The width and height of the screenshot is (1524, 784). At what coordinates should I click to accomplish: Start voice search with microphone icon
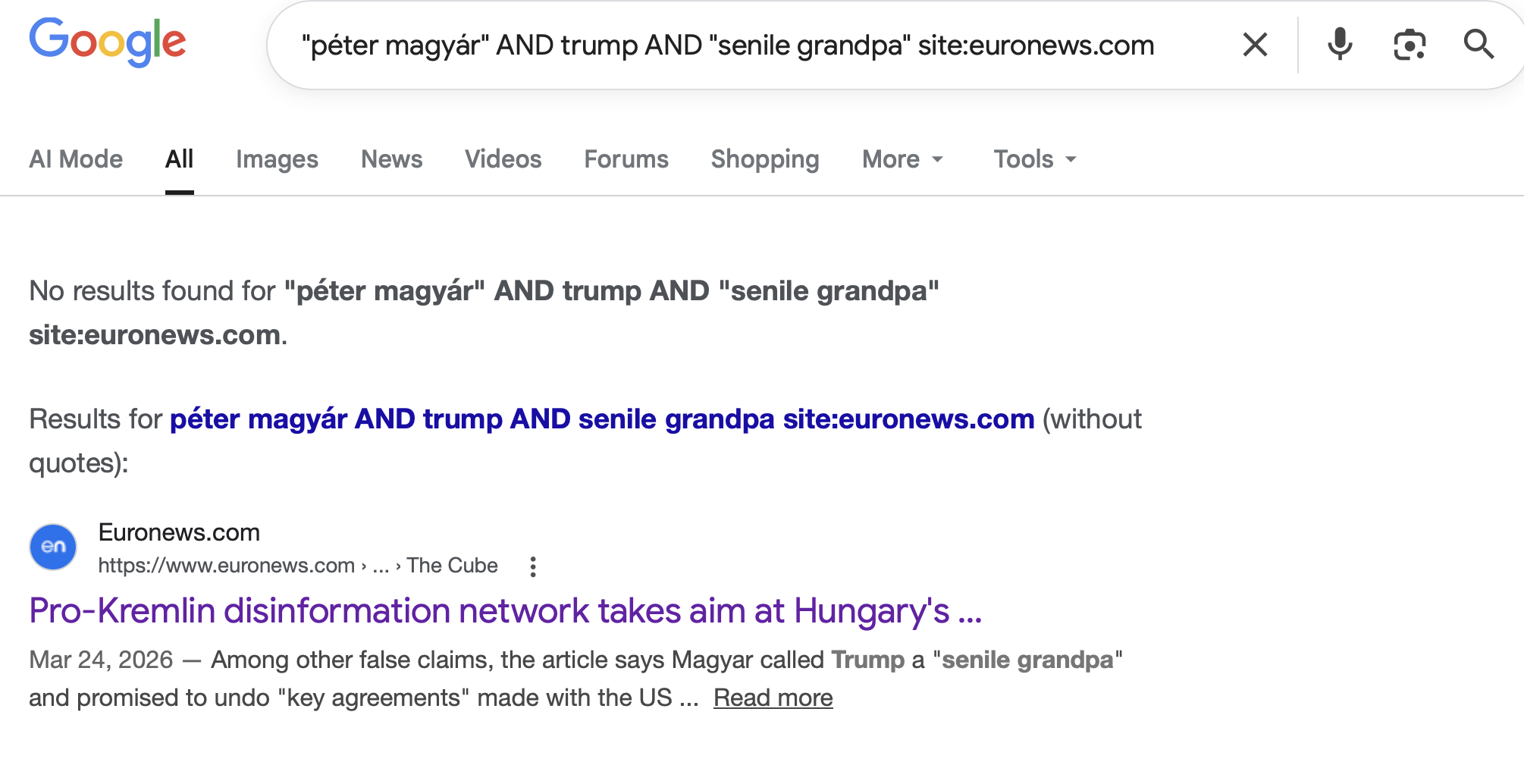point(1340,45)
